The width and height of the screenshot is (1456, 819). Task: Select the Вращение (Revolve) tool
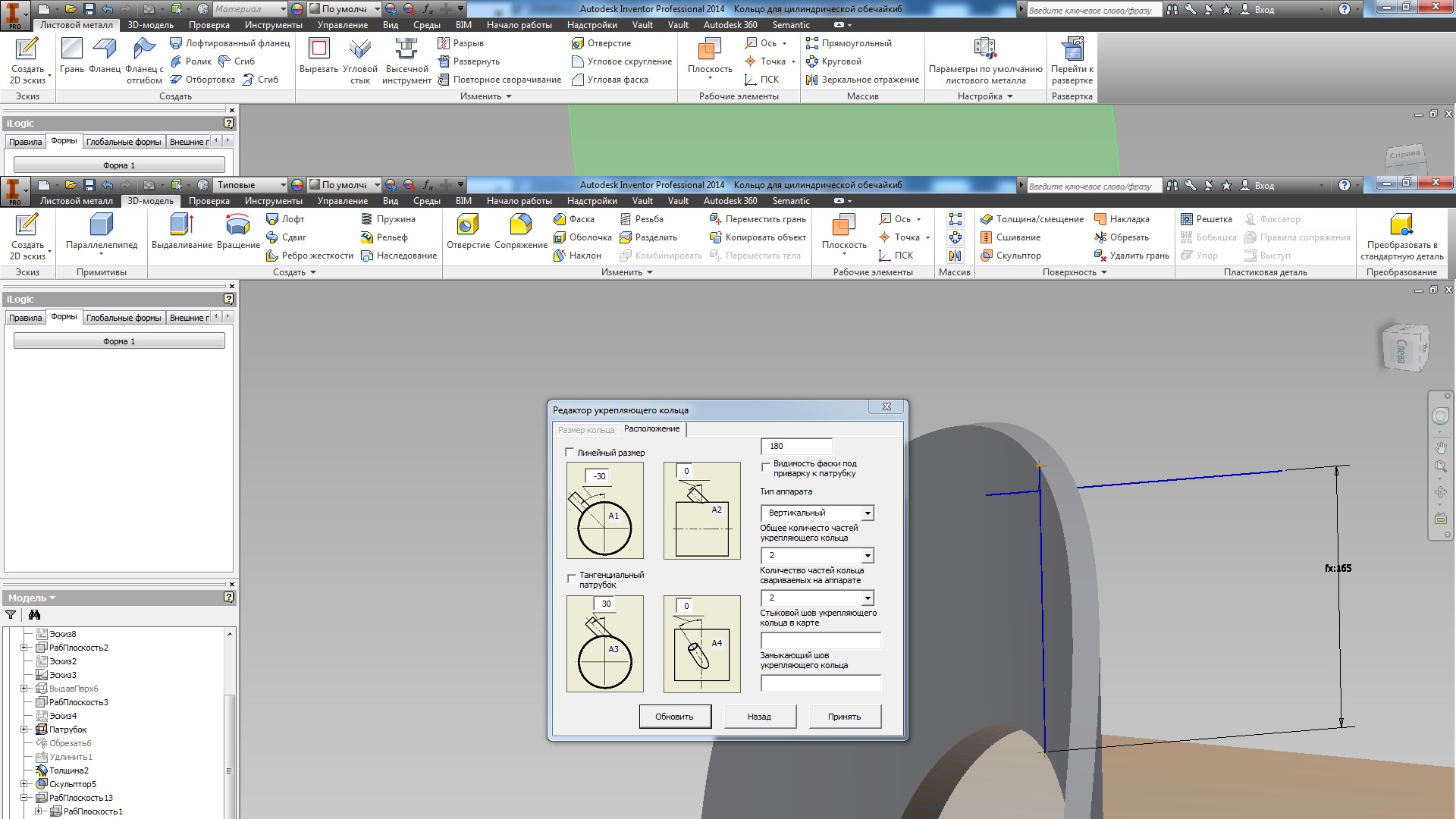(238, 231)
